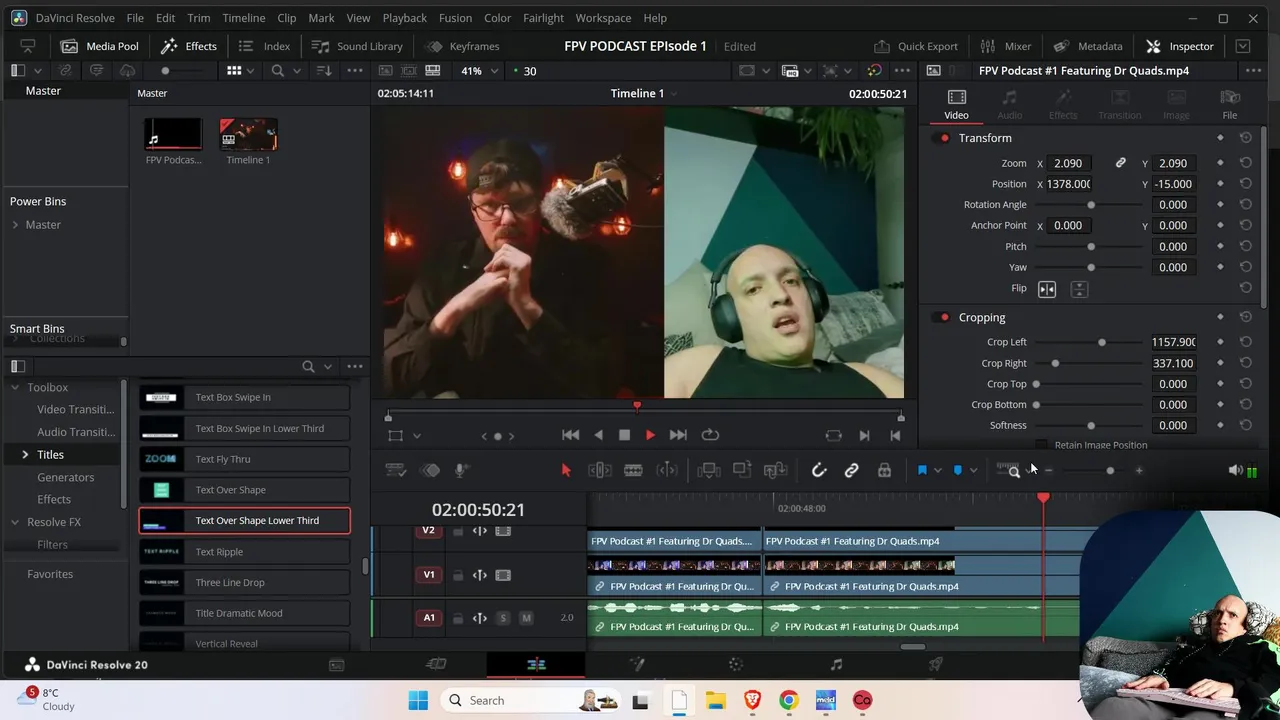
Task: Open the flag color dropdown arrow
Action: click(937, 471)
